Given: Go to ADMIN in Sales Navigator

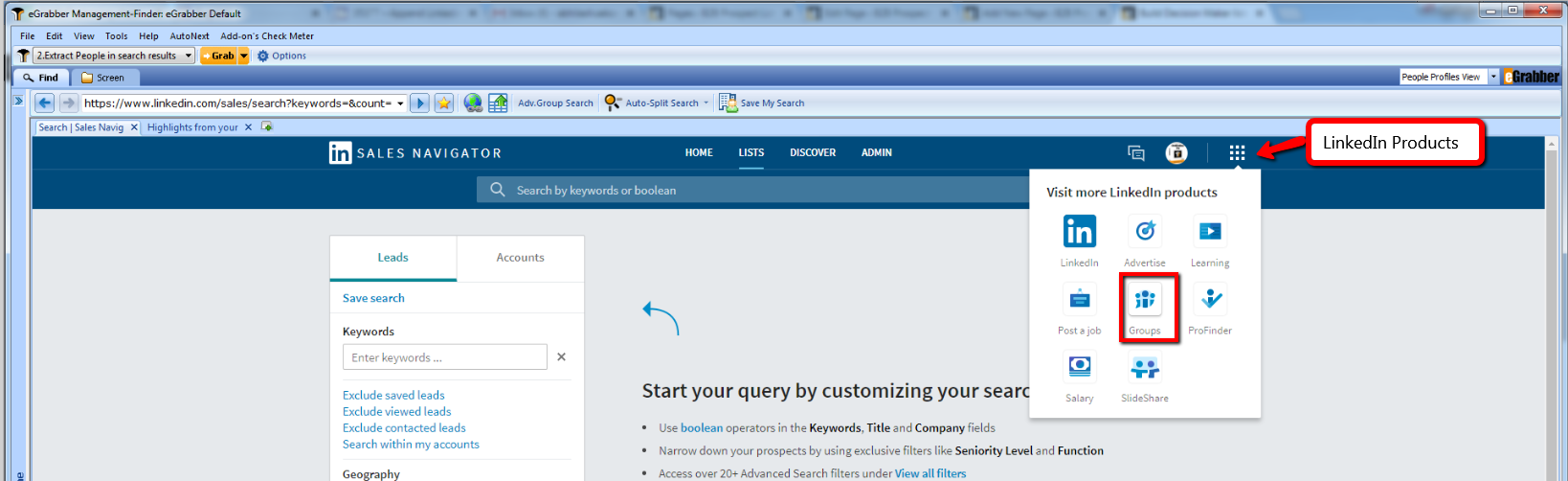Looking at the screenshot, I should coord(876,152).
